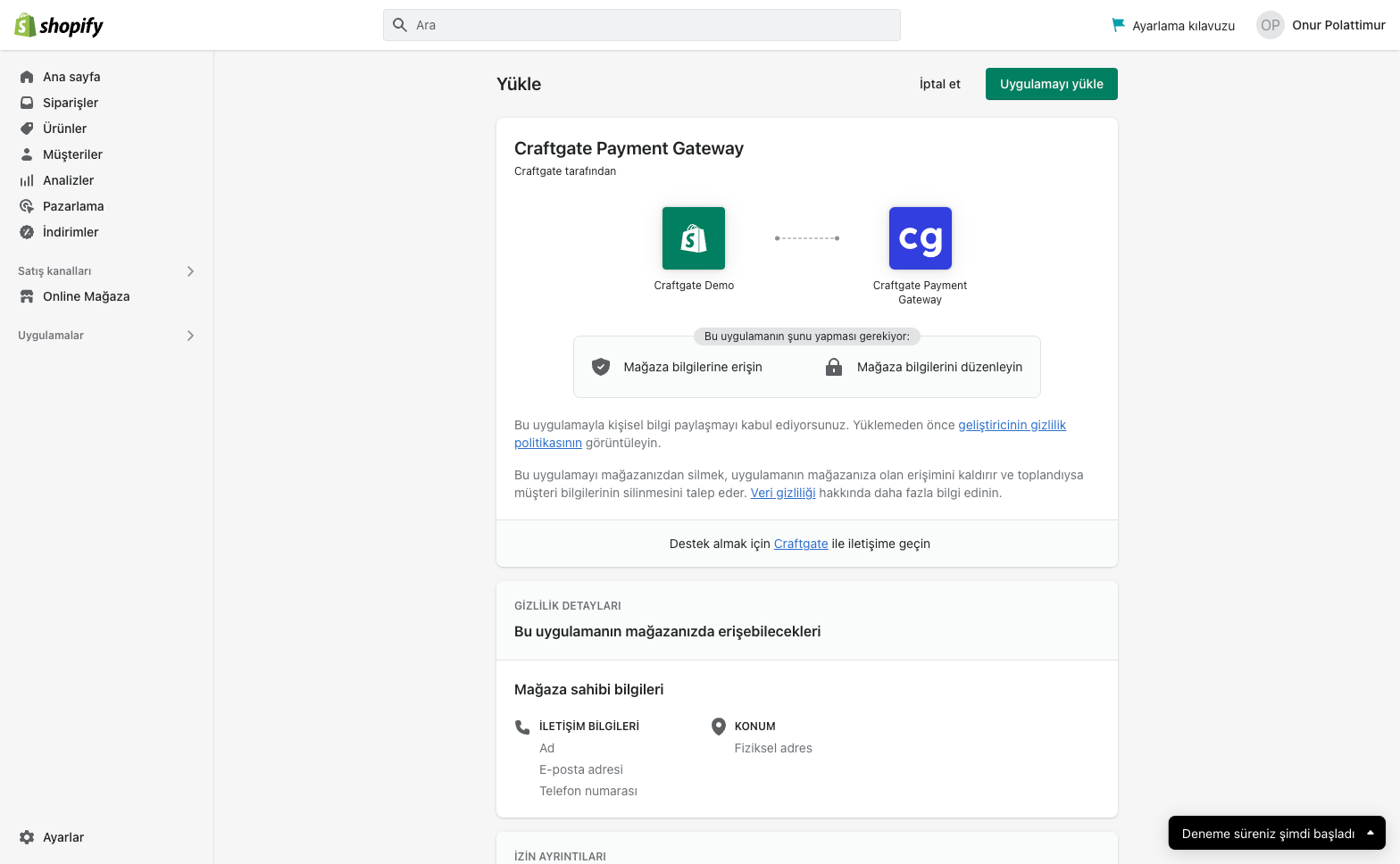This screenshot has height=864, width=1400.
Task: Click the Uygulamalar section label
Action: 51,336
